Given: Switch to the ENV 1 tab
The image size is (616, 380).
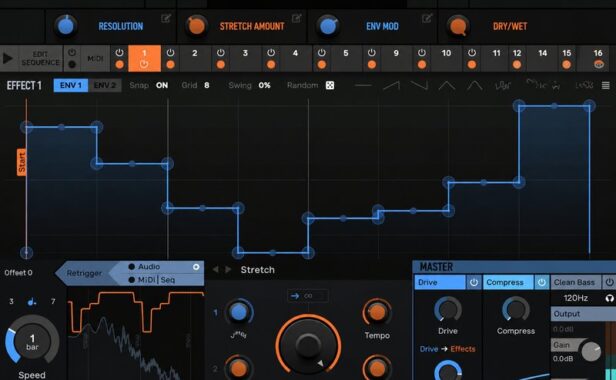Looking at the screenshot, I should [x=71, y=85].
